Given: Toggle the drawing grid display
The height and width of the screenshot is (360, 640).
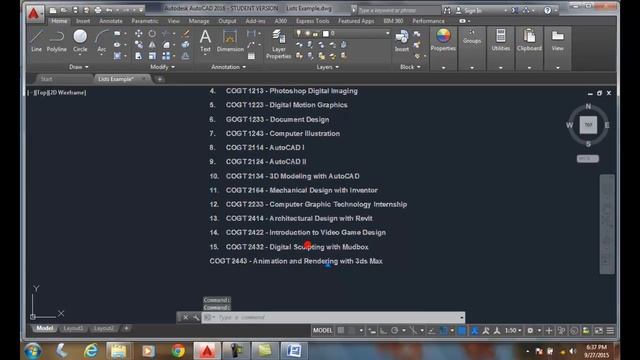Looking at the screenshot, I should (341, 331).
